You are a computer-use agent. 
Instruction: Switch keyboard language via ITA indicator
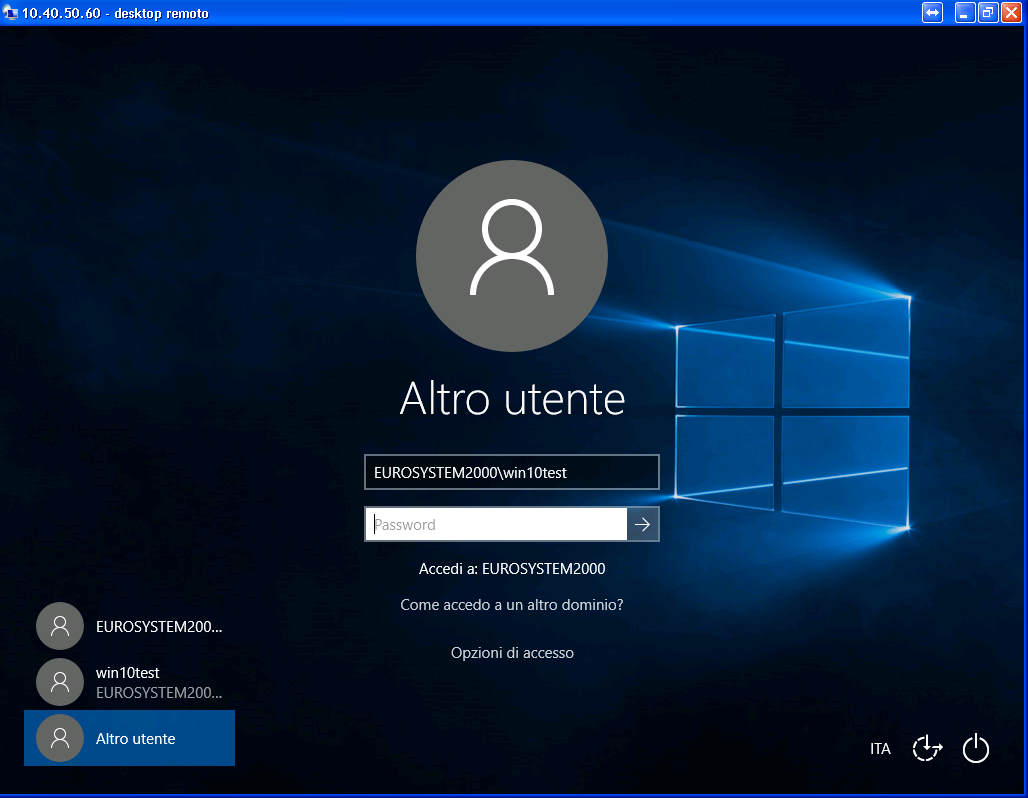[x=880, y=749]
